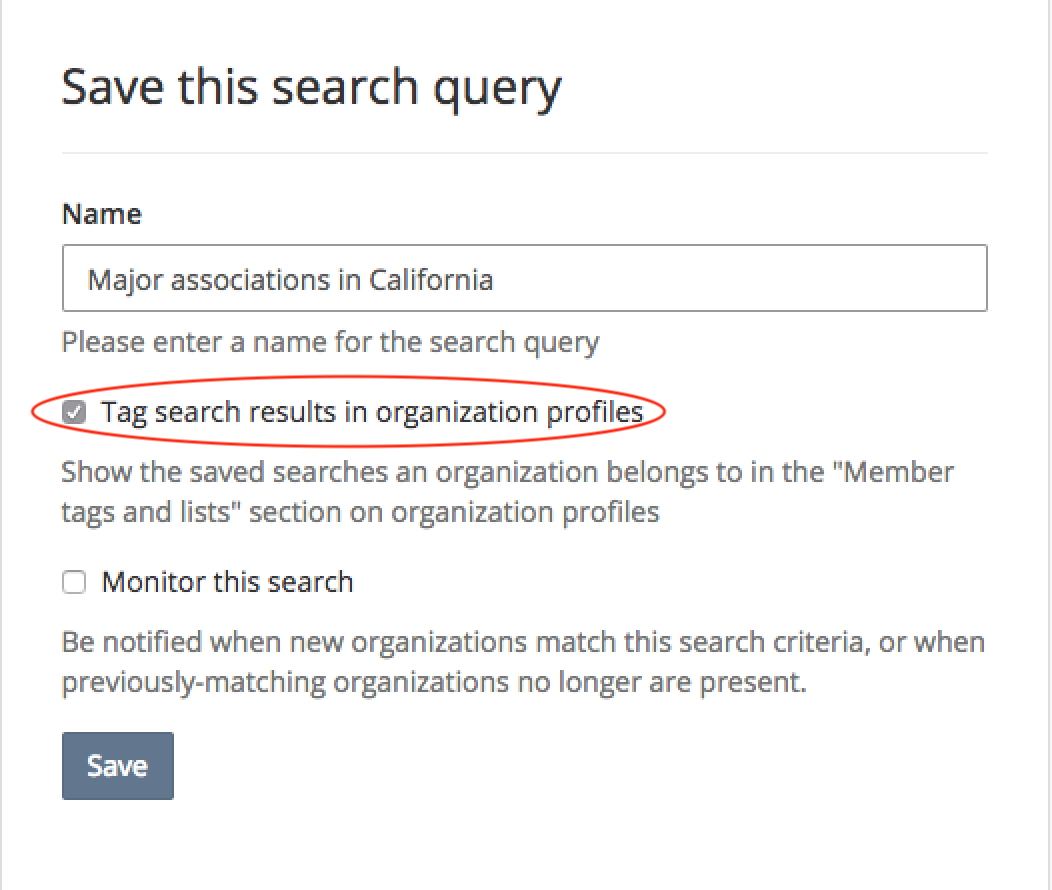Click the Save this search query heading
Image resolution: width=1052 pixels, height=890 pixels.
click(312, 87)
